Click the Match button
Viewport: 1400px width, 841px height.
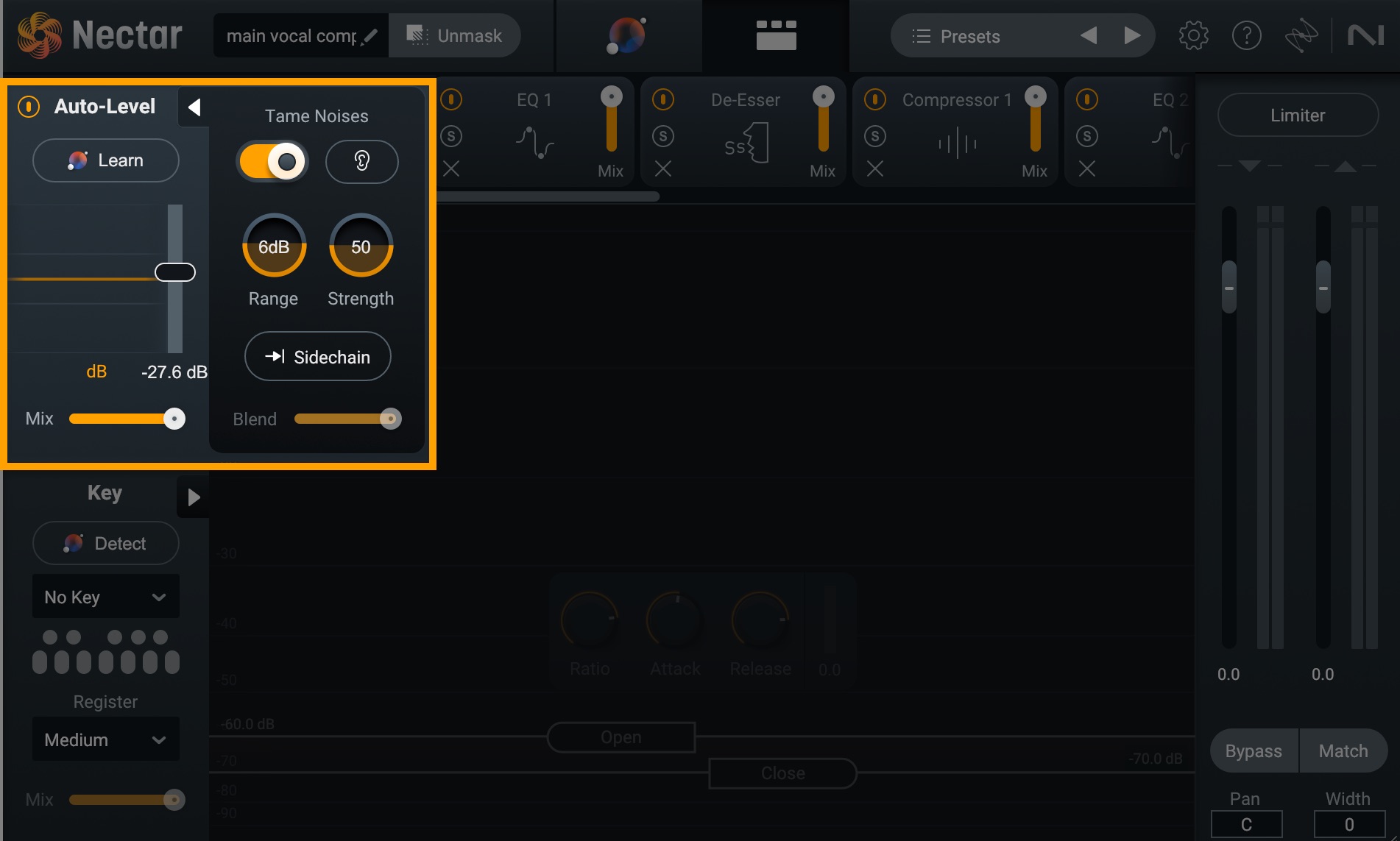tap(1343, 750)
